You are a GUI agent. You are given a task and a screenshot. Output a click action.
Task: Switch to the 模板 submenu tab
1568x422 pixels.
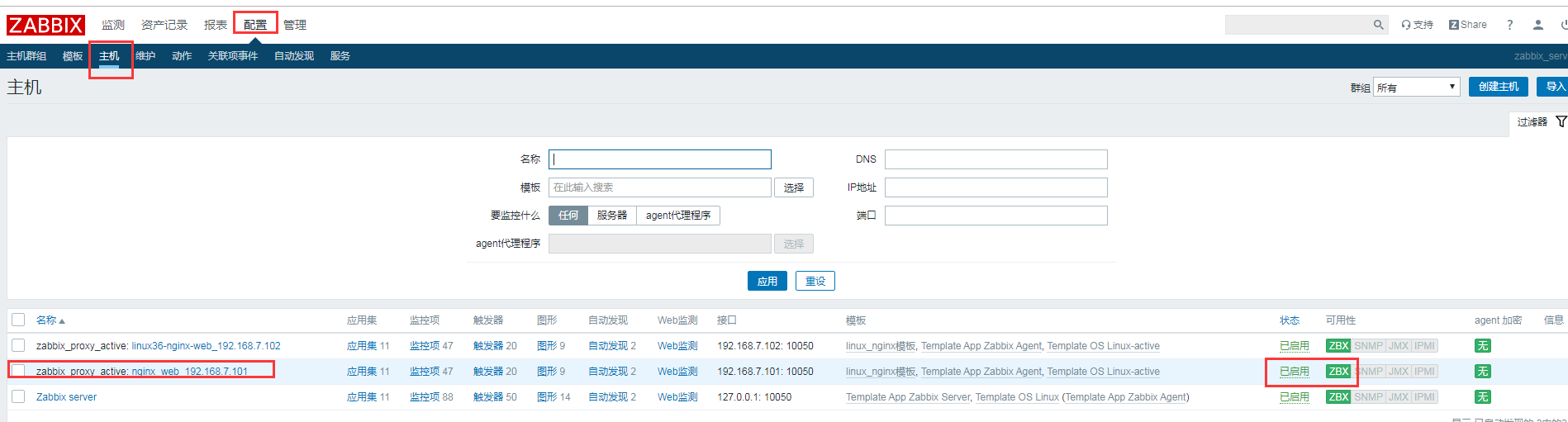[73, 56]
